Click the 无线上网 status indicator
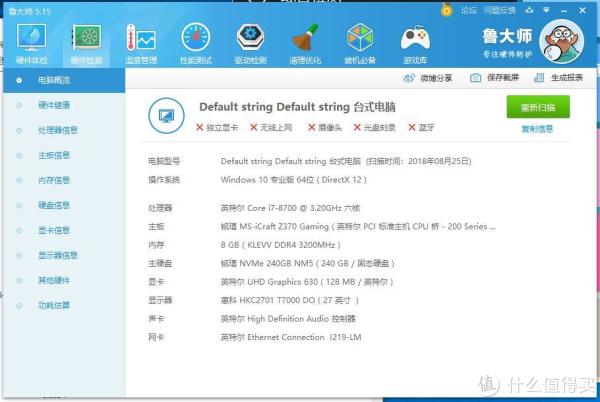 (x=271, y=127)
